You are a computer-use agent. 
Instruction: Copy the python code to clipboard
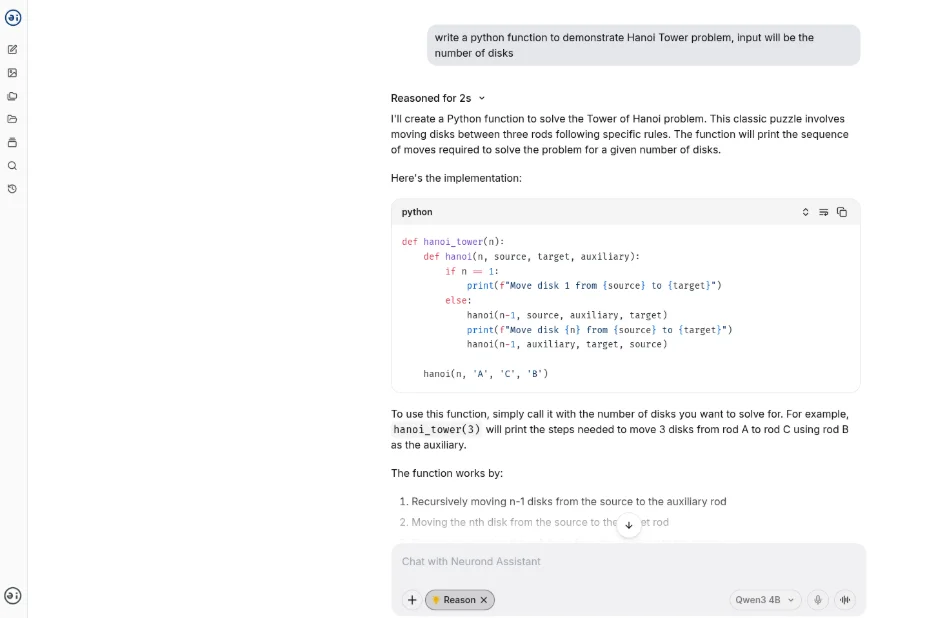[x=842, y=212]
